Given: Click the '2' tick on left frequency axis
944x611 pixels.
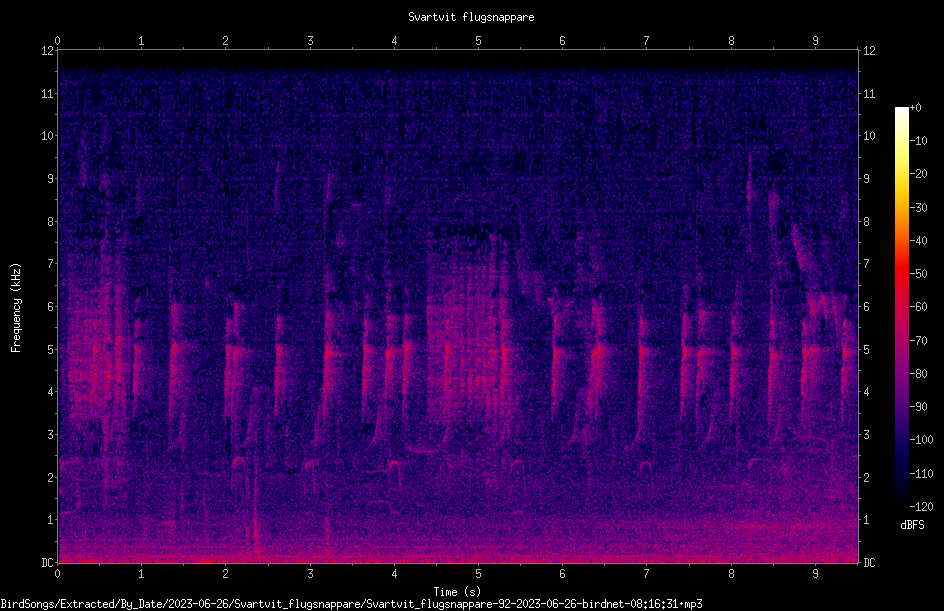Looking at the screenshot, I should point(51,477).
